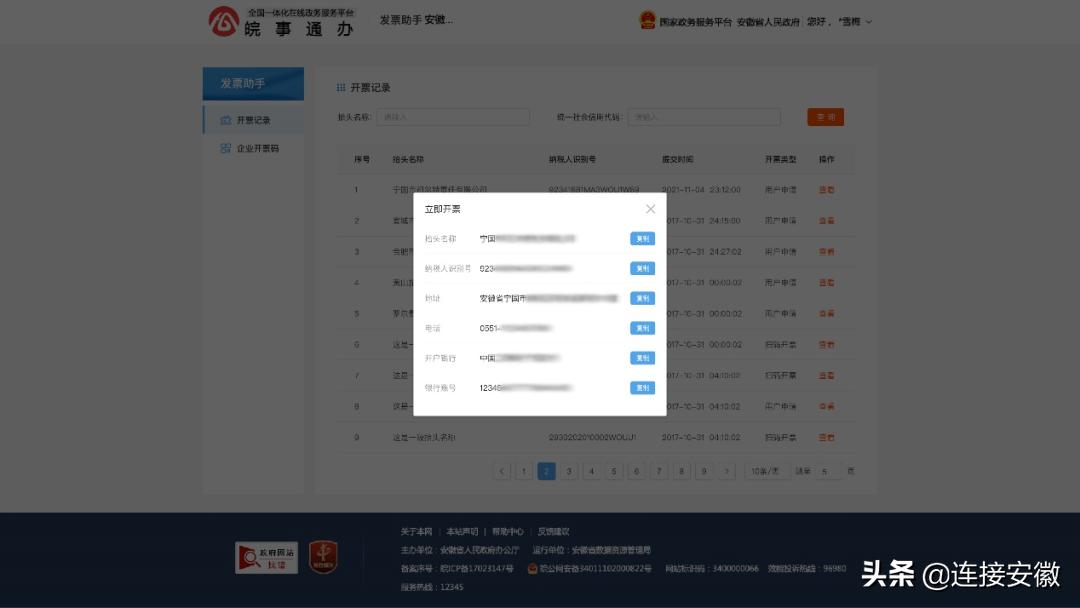Click the grid icon beside 开票记录 title
Screen dimensions: 1080x608
pyautogui.click(x=341, y=87)
